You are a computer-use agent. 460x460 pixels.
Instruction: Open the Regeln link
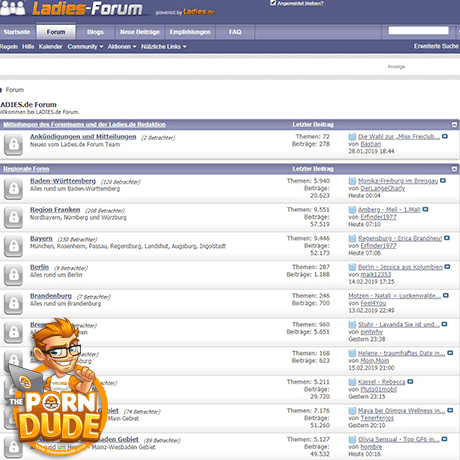point(9,47)
